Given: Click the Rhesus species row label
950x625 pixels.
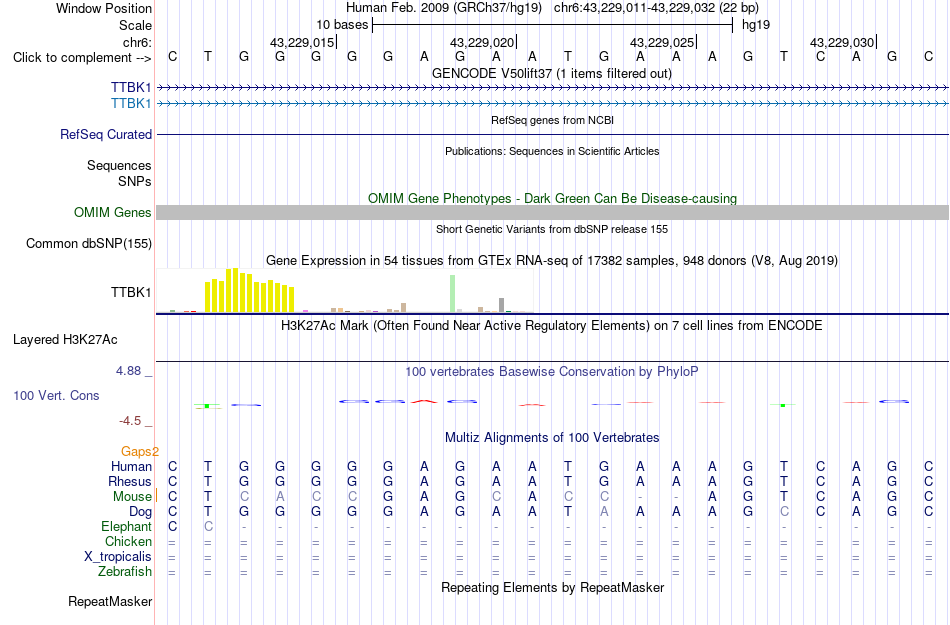Looking at the screenshot, I should pos(130,481).
